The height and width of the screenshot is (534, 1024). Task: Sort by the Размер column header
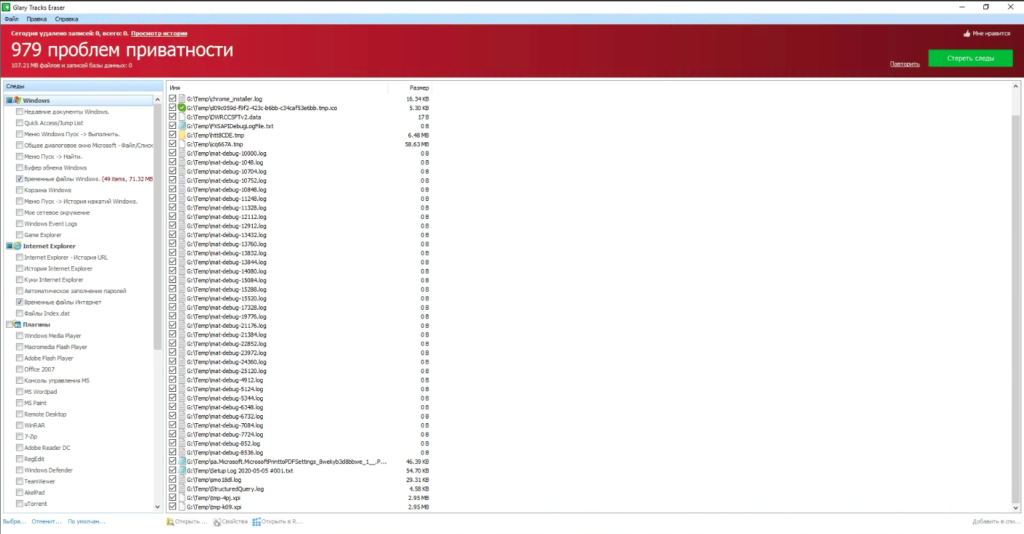click(x=409, y=87)
